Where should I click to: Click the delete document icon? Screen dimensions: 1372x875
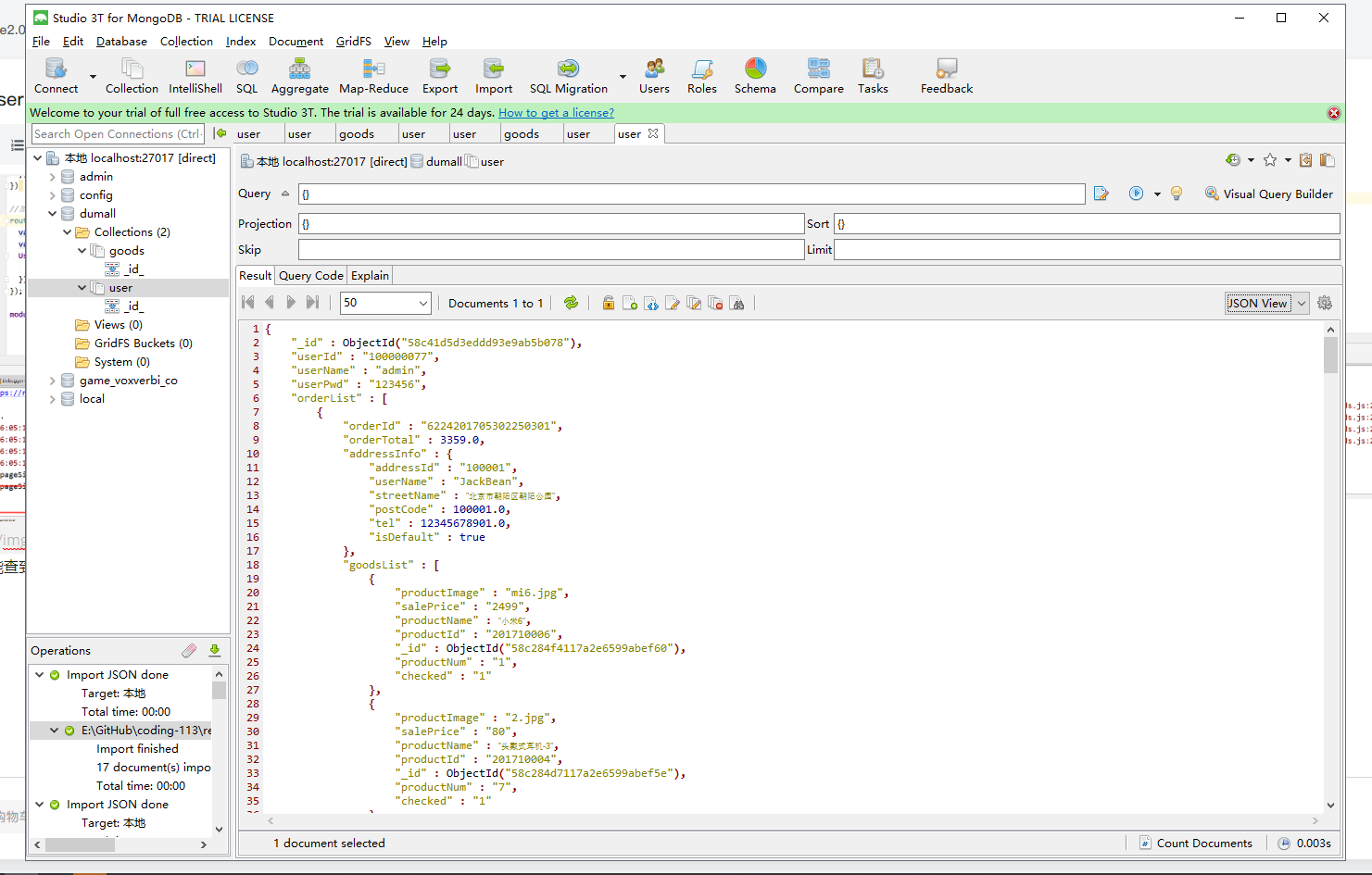715,303
